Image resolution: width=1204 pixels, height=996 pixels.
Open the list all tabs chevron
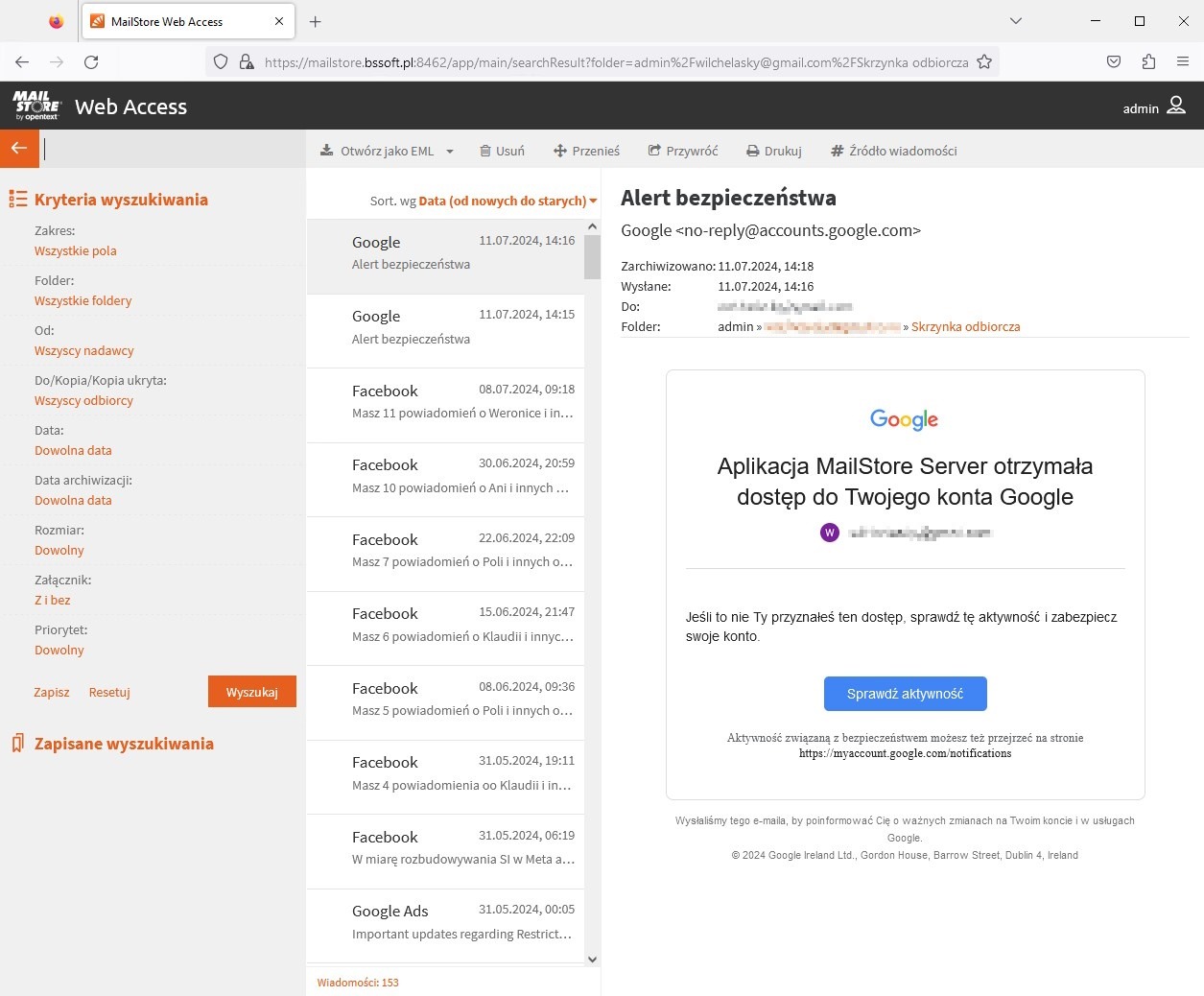[x=1016, y=21]
